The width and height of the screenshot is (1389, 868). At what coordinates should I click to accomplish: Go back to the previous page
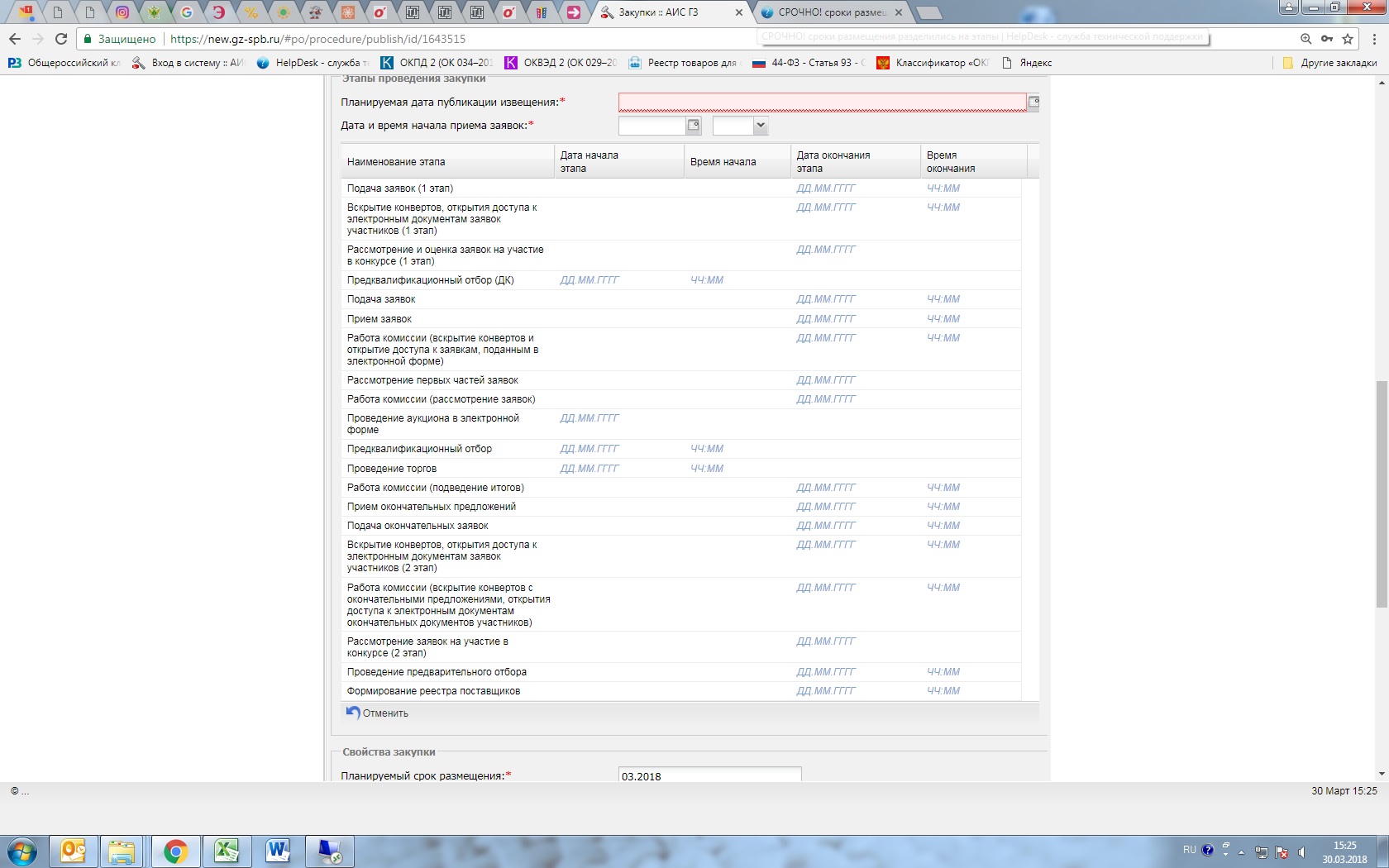point(14,39)
